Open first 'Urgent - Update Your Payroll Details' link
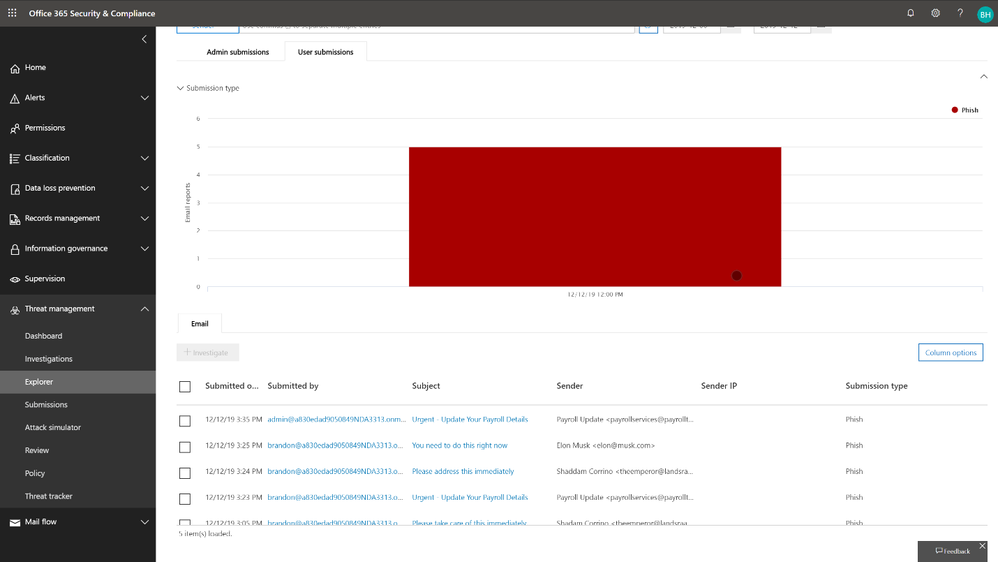998x562 pixels. 470,419
